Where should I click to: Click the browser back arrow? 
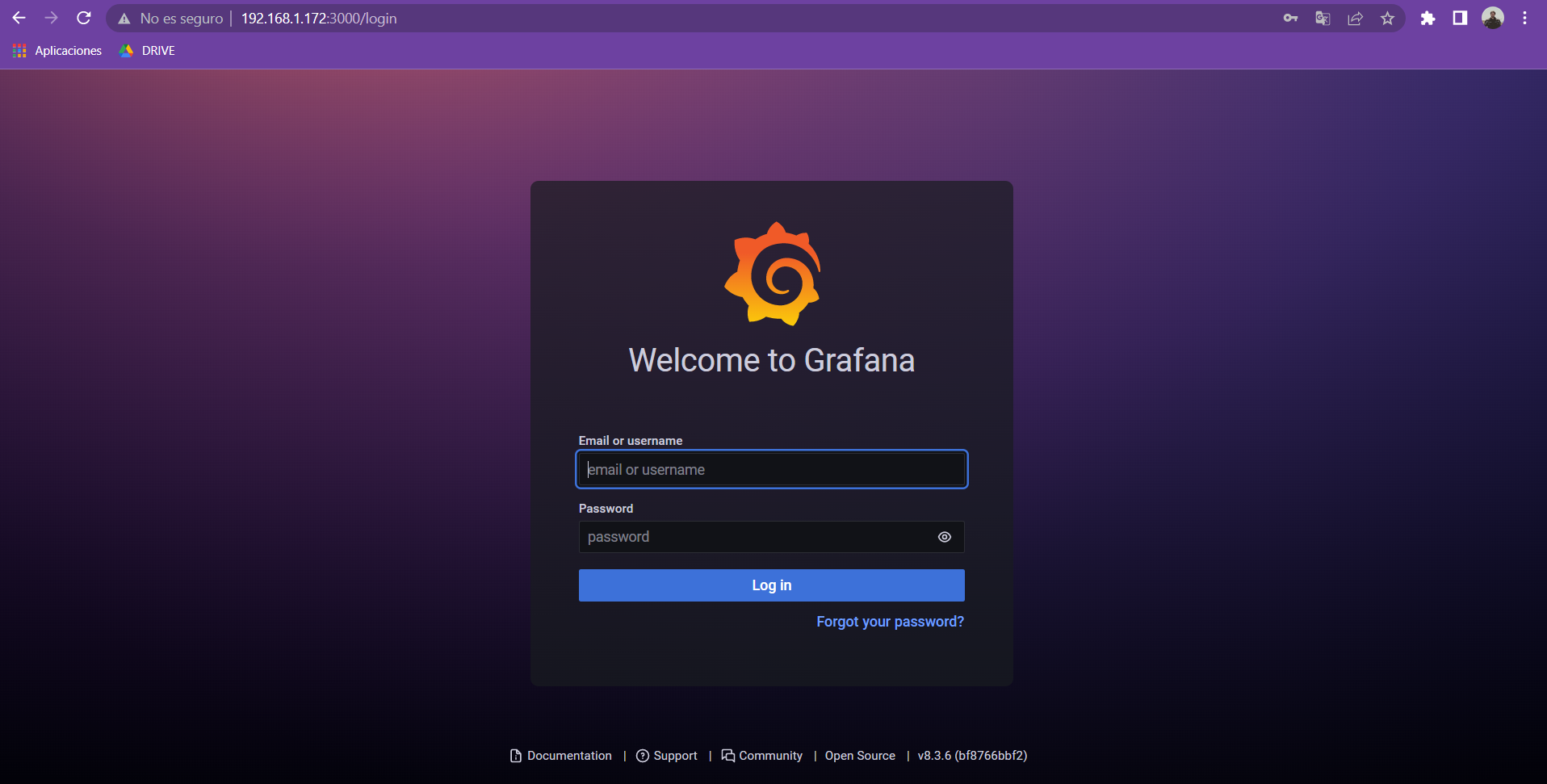19,18
